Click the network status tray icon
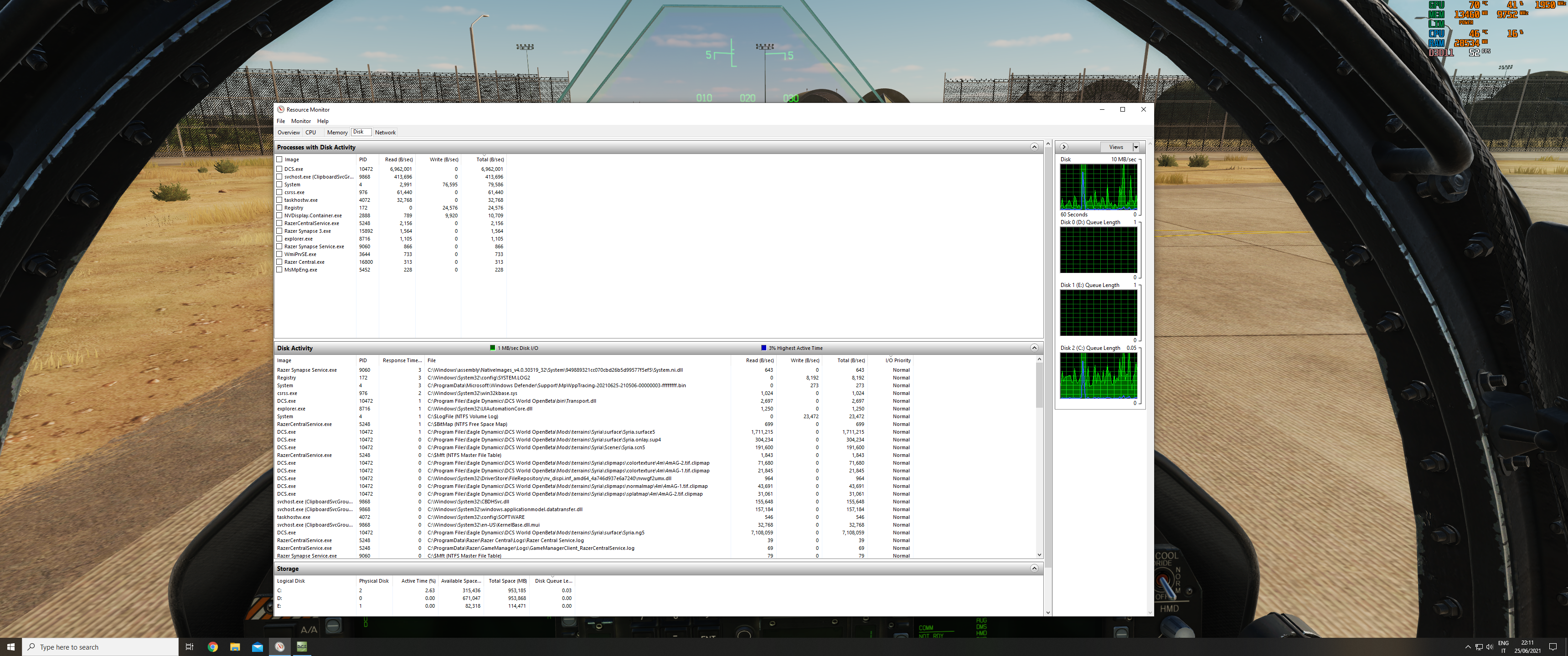 (x=1479, y=647)
